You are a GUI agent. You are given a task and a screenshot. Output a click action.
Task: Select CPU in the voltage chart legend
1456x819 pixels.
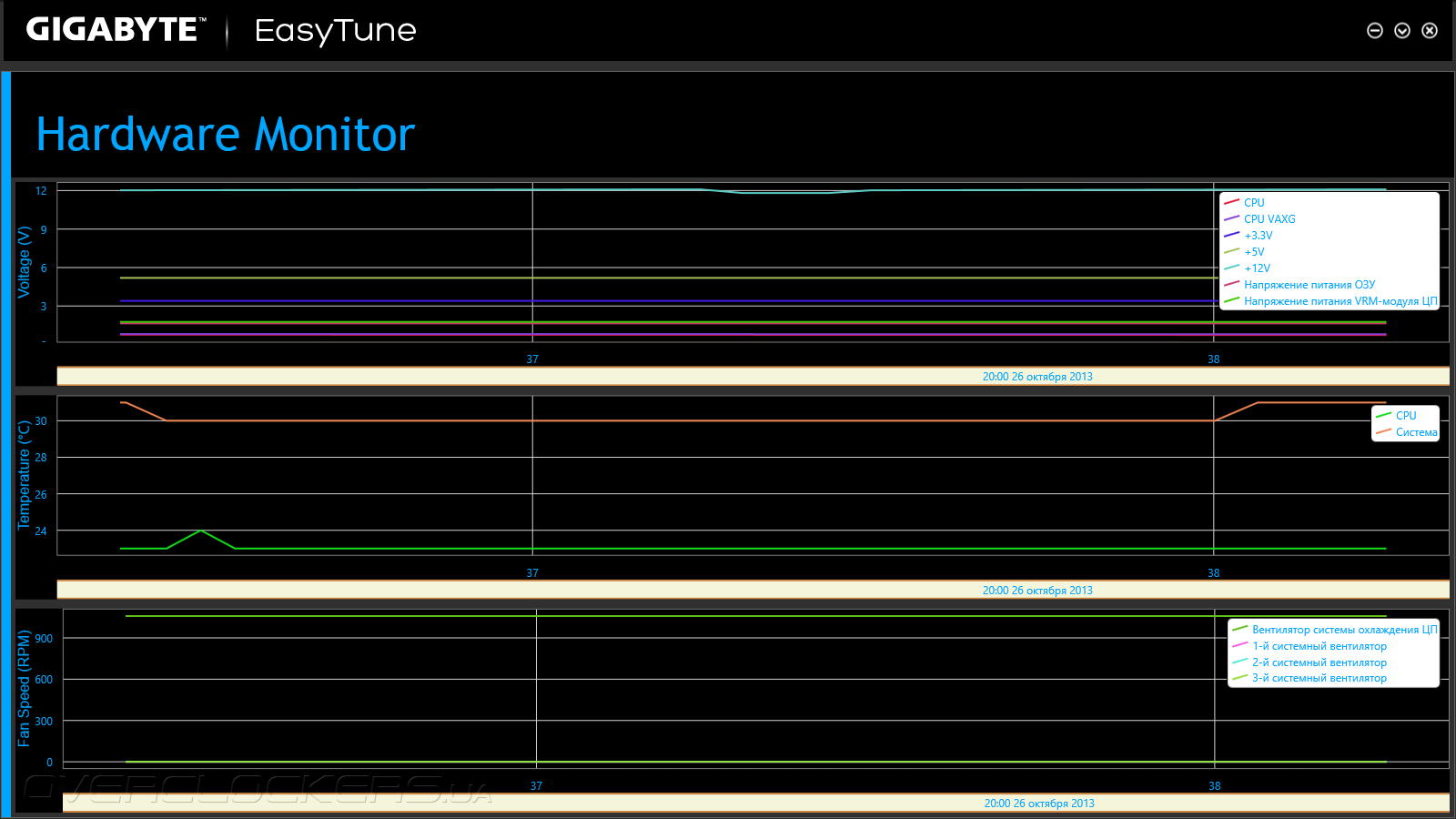(x=1254, y=203)
